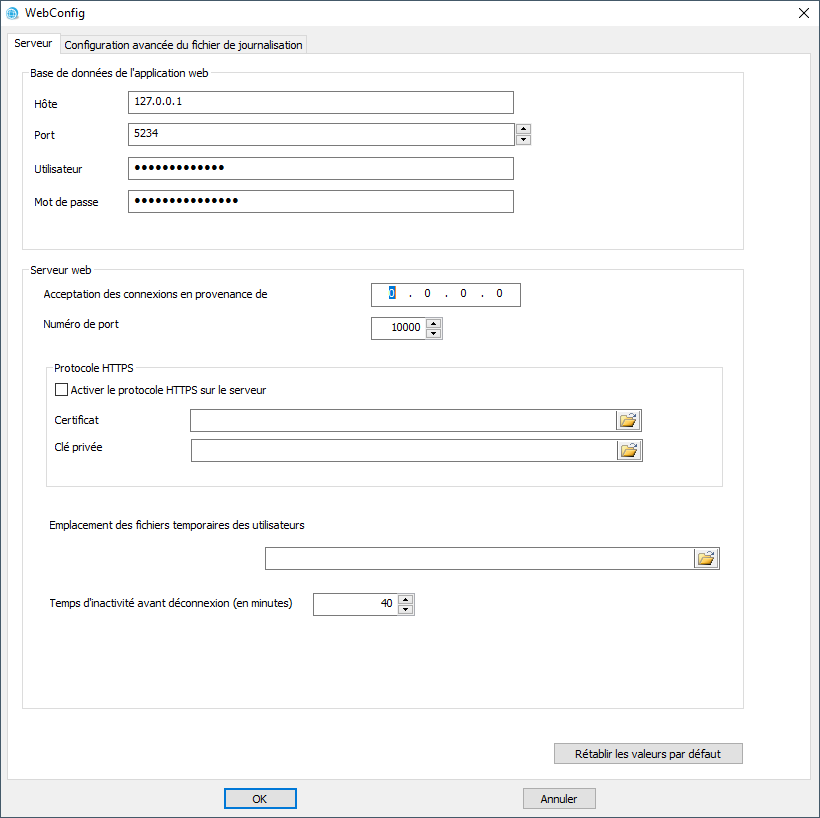The height and width of the screenshot is (818, 820).
Task: Decrease the database Port value
Action: [523, 140]
